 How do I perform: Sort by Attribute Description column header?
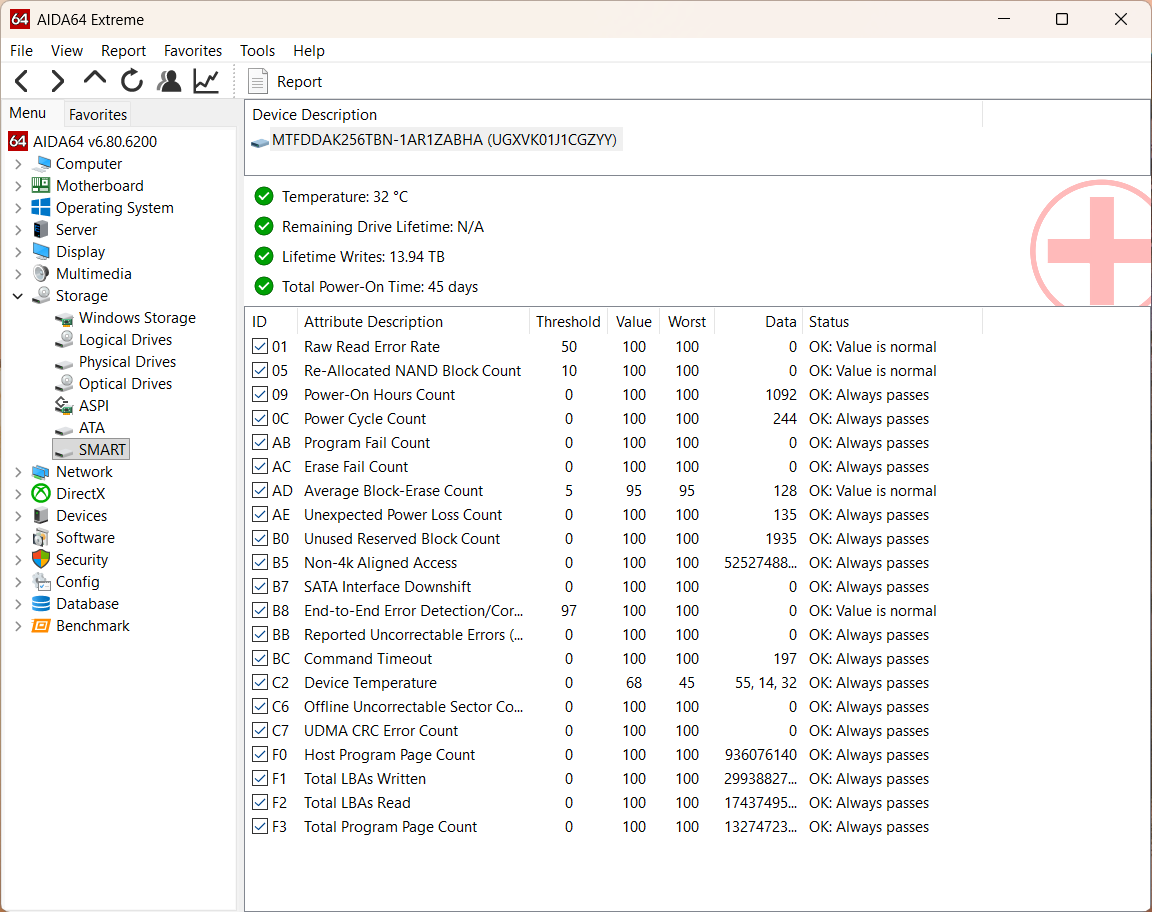pos(413,322)
